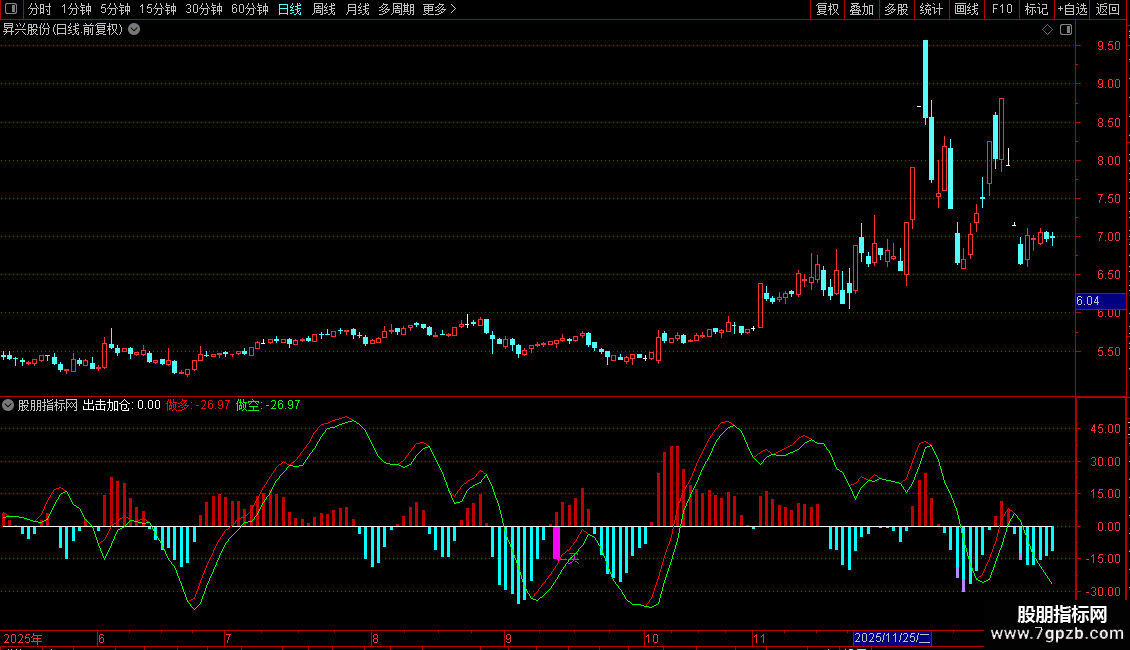The height and width of the screenshot is (650, 1130).
Task: Add stock with +自选 button
Action: pyautogui.click(x=1072, y=9)
